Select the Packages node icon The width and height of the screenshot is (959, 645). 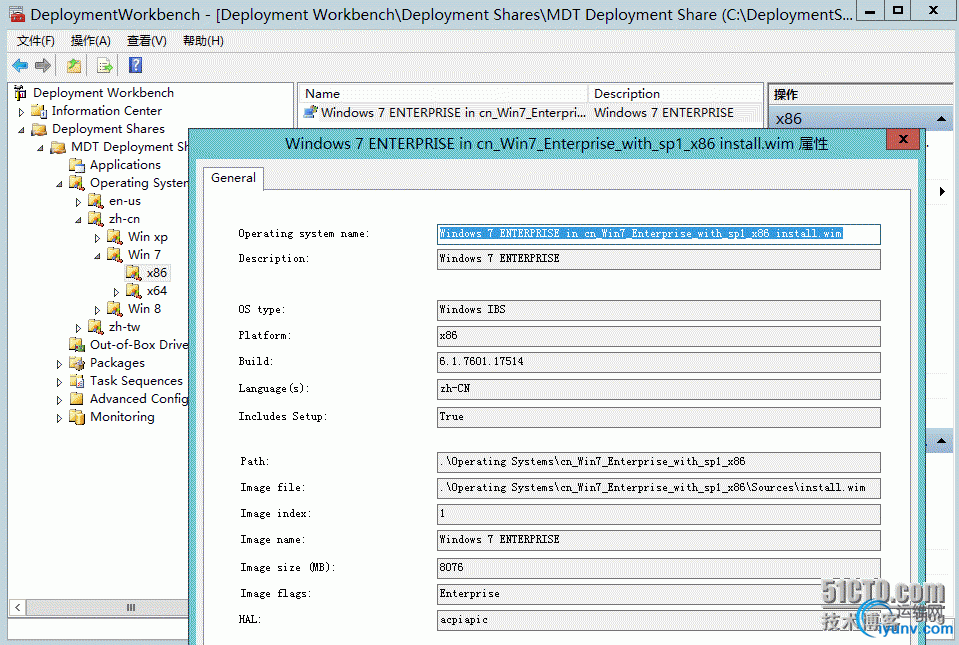77,363
